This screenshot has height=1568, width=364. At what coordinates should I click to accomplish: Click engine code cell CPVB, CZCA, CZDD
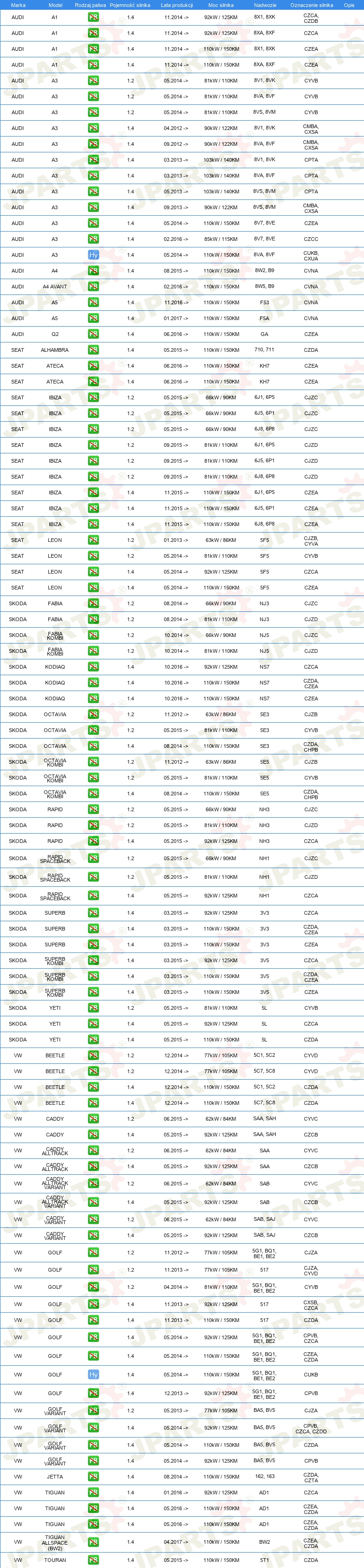tap(311, 1428)
